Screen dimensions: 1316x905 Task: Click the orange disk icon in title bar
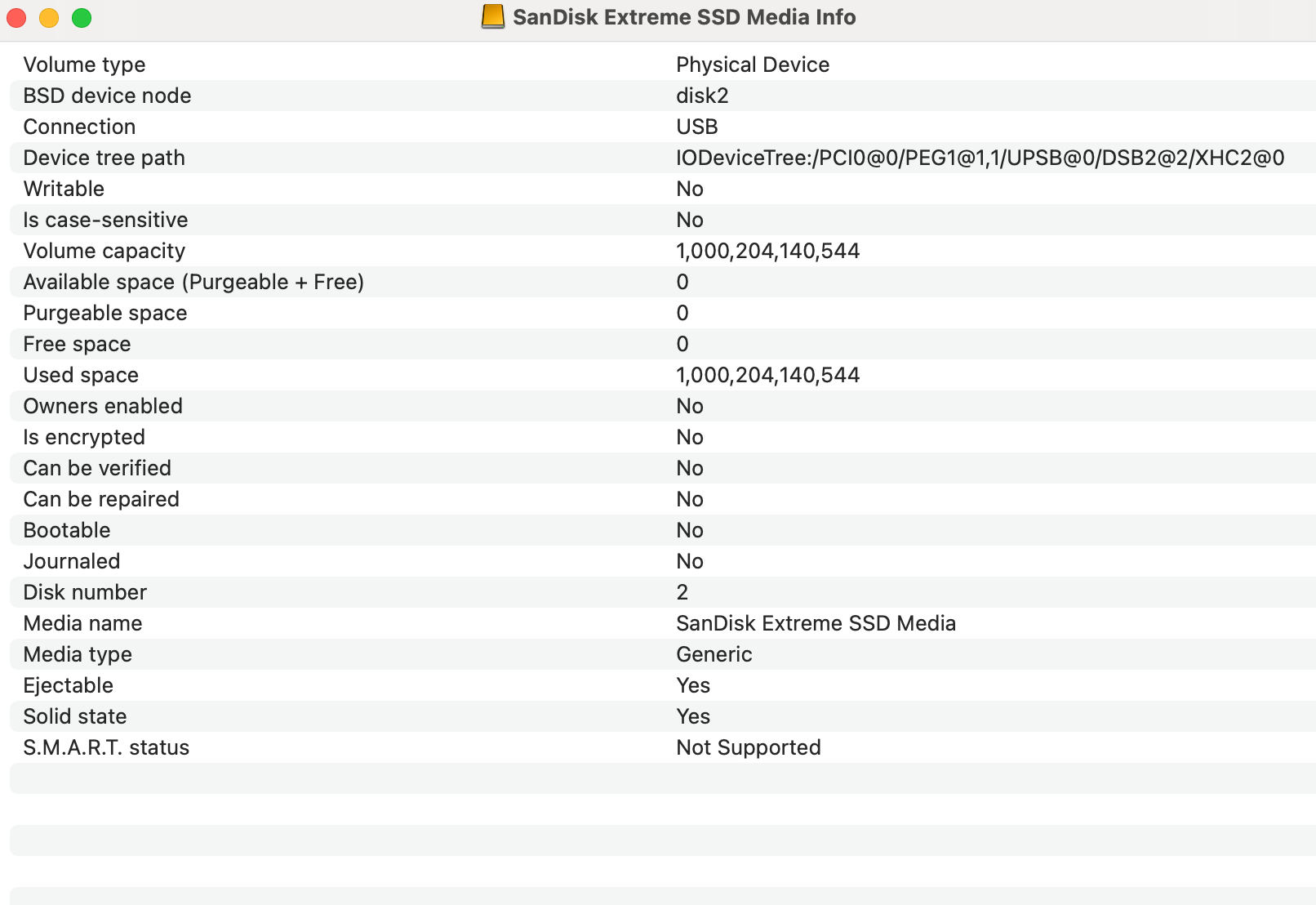click(x=492, y=17)
